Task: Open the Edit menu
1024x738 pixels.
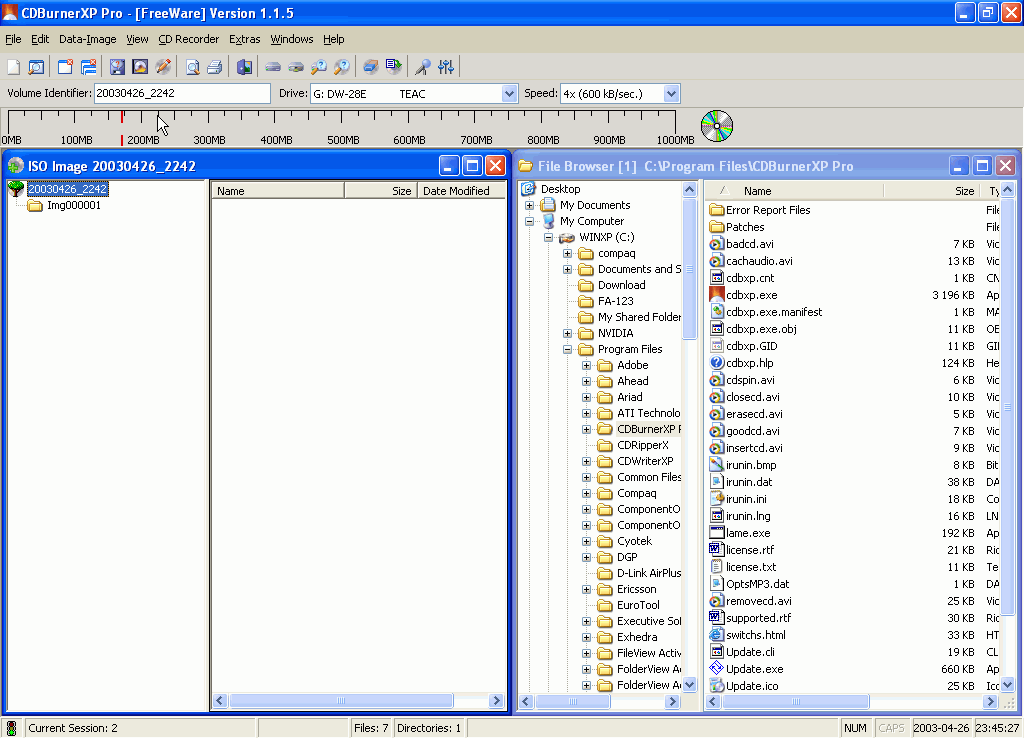Action: 40,39
